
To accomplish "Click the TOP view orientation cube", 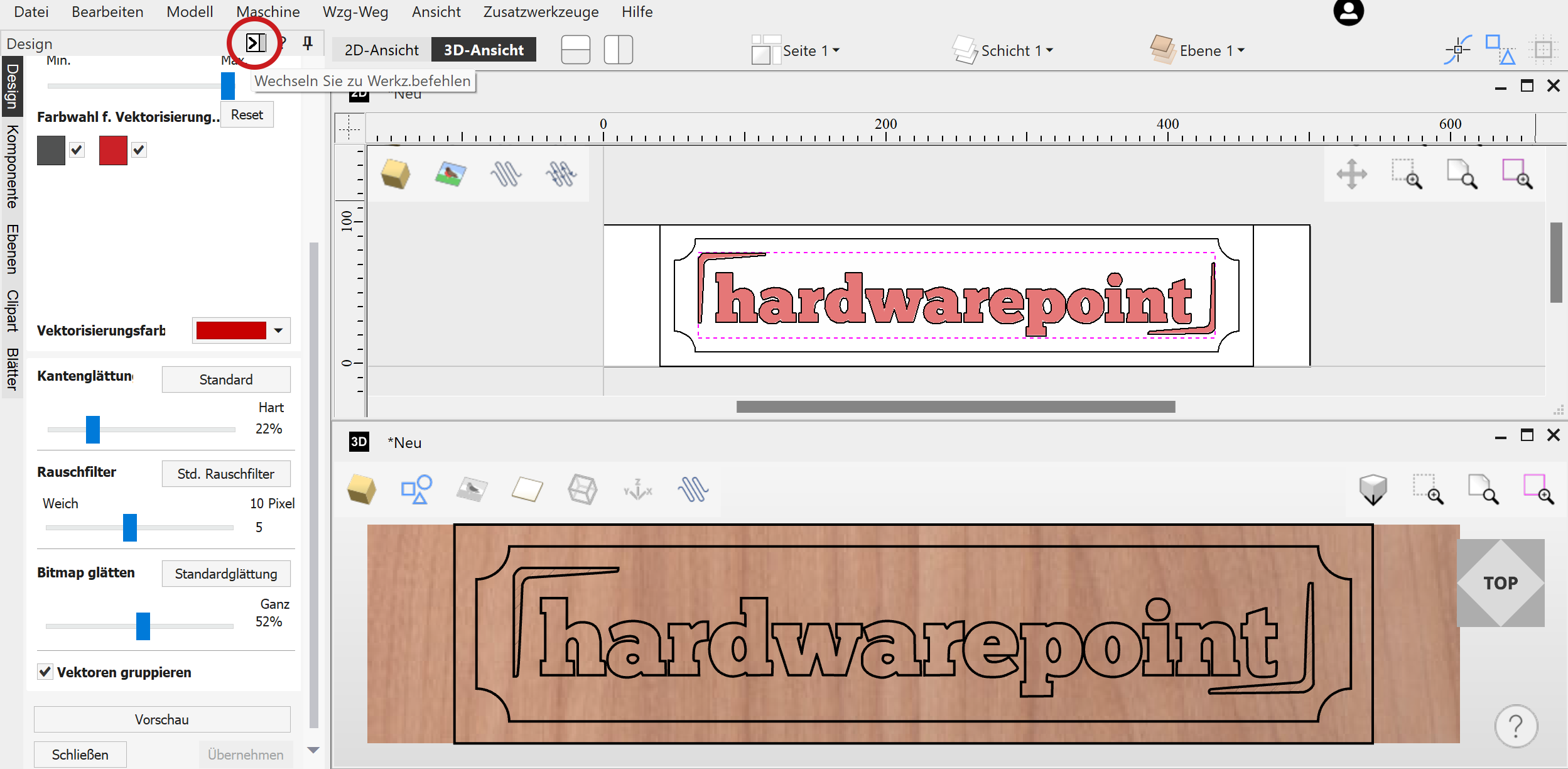I will coord(1500,583).
